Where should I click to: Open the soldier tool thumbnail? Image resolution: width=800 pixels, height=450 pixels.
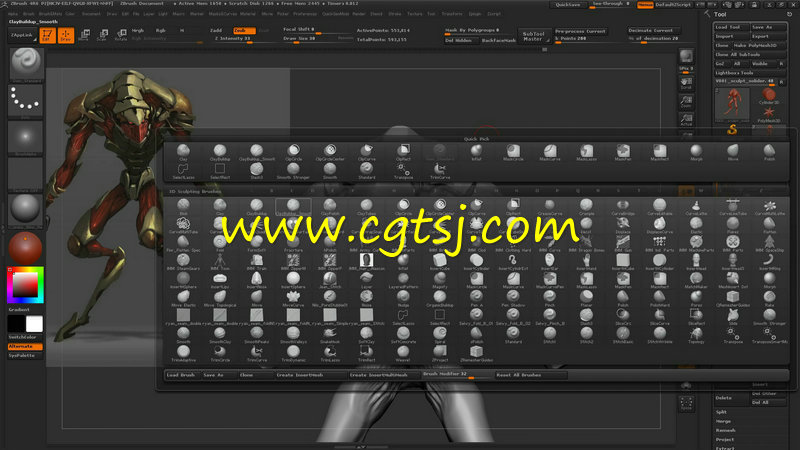(733, 102)
